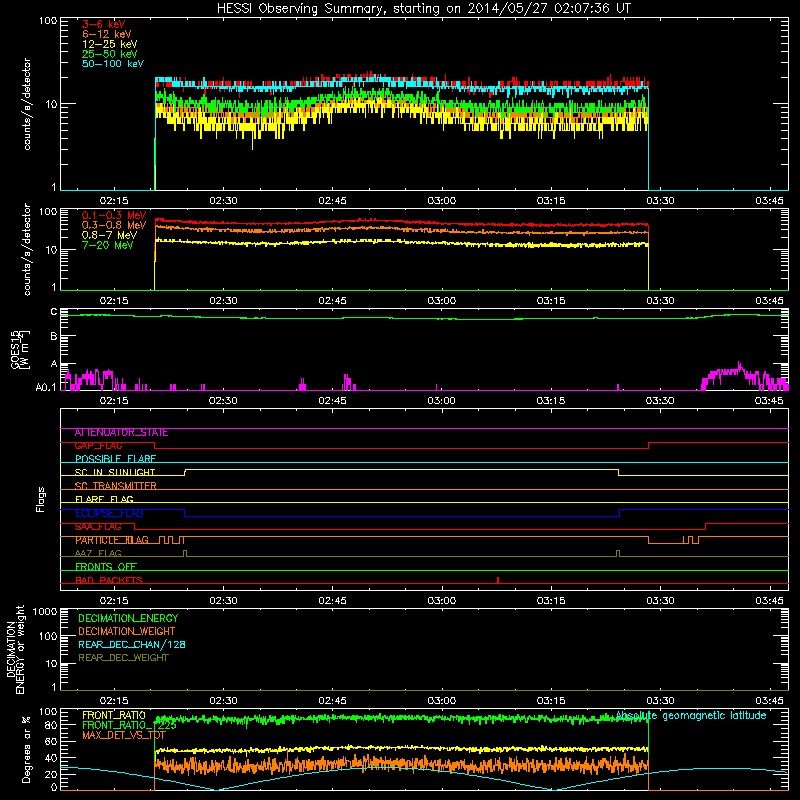Click the REAR_DEC_CHAN/128 legend label
The image size is (800, 800).
tap(132, 645)
